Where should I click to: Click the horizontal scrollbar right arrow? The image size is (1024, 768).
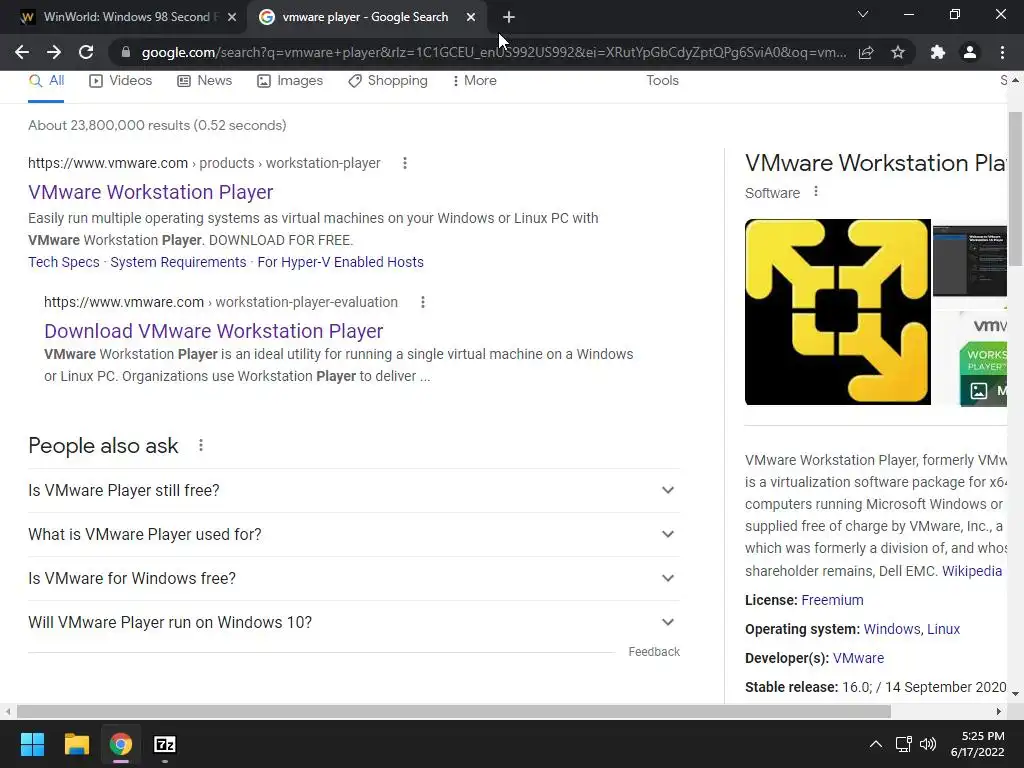pyautogui.click(x=999, y=711)
